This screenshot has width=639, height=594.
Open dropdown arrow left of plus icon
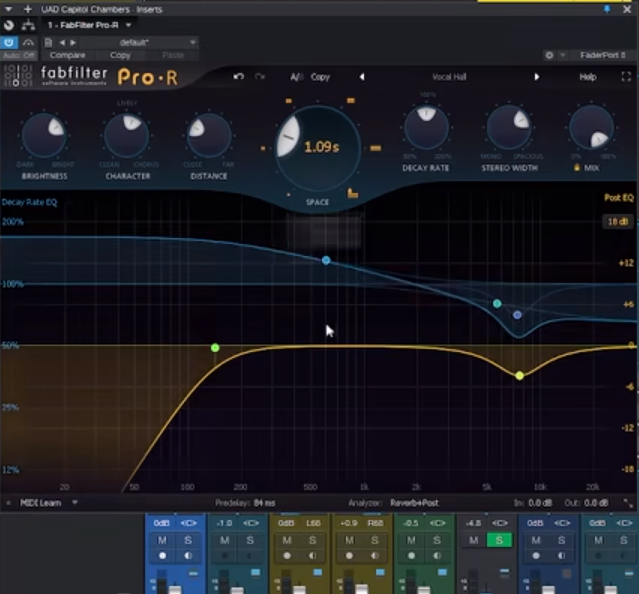coord(8,9)
